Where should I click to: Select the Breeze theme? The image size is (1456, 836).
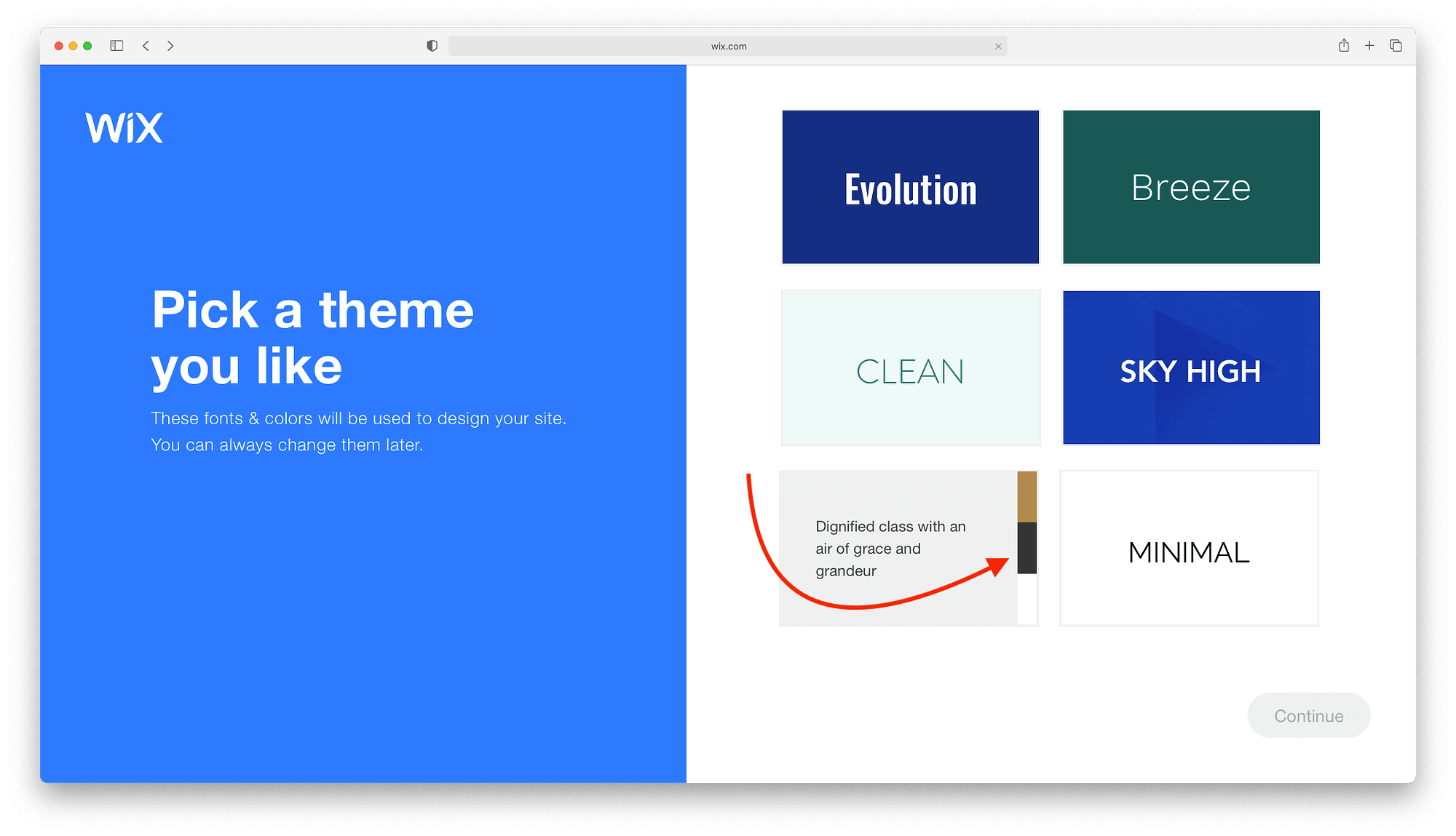click(1189, 187)
